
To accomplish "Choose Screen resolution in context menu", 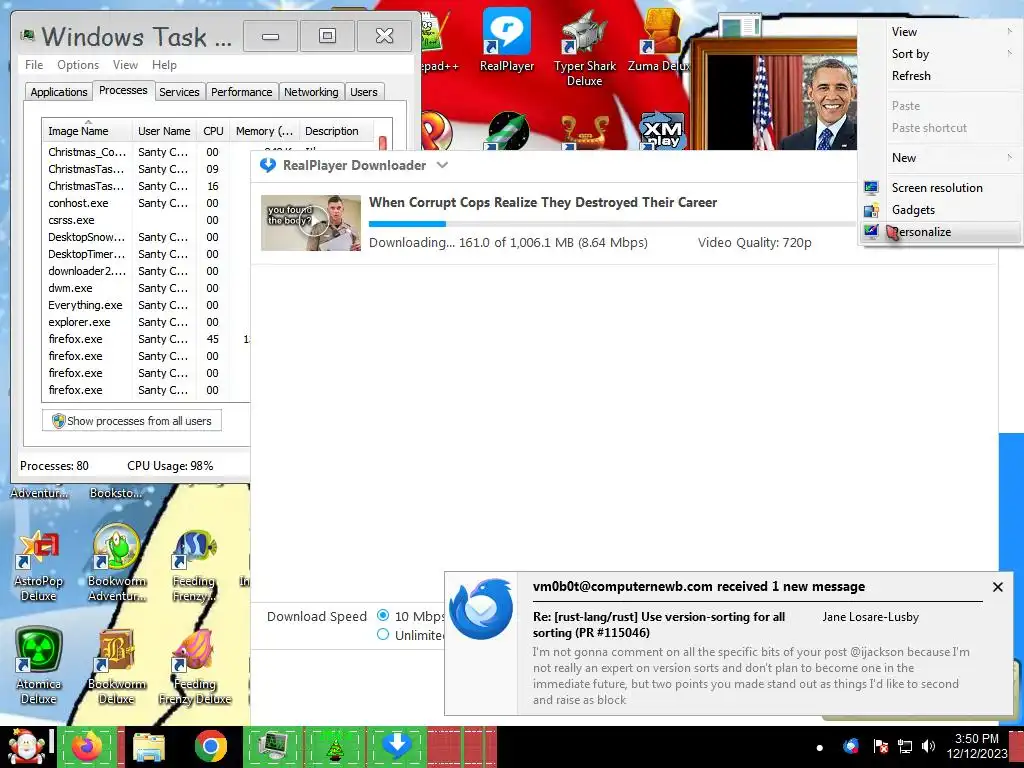I will point(940,188).
